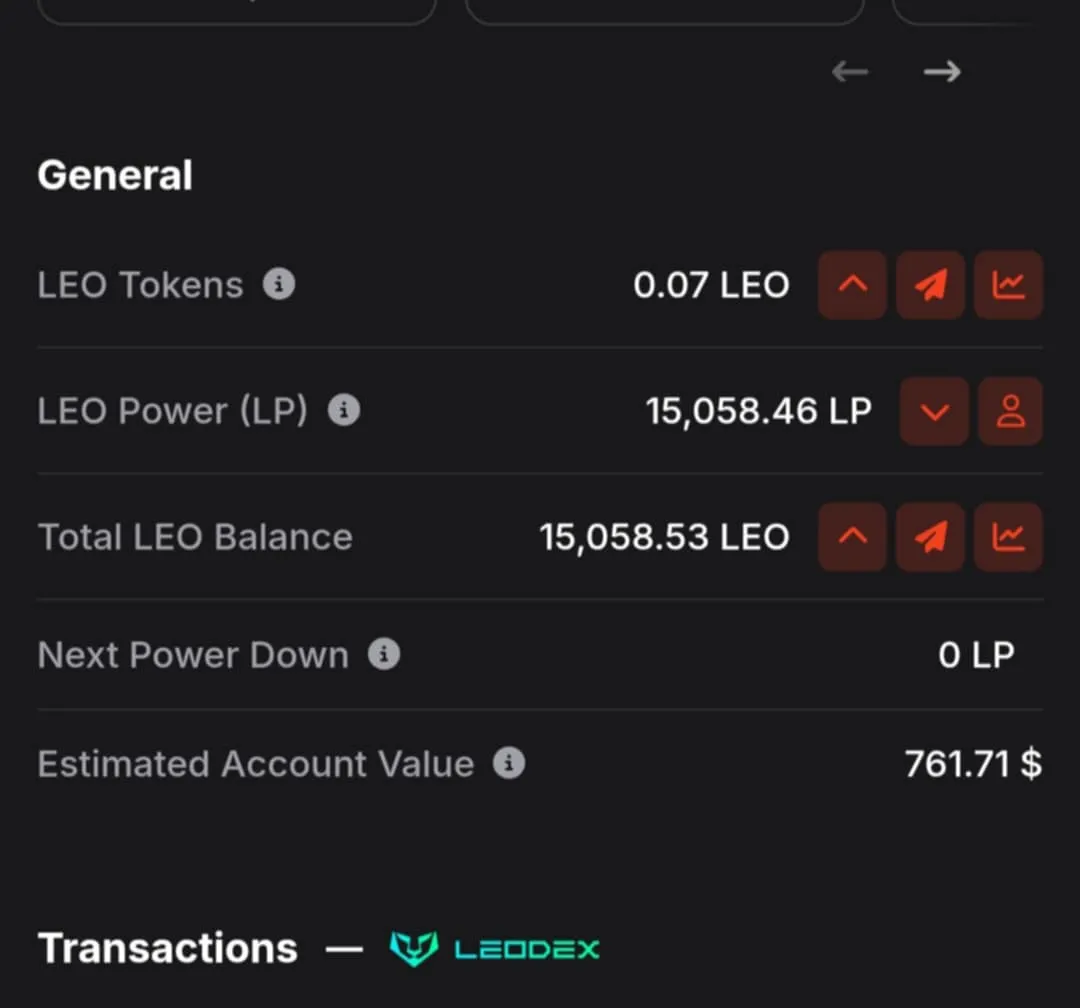Viewport: 1080px width, 1008px height.
Task: Click the send icon for LEO Tokens
Action: click(930, 285)
